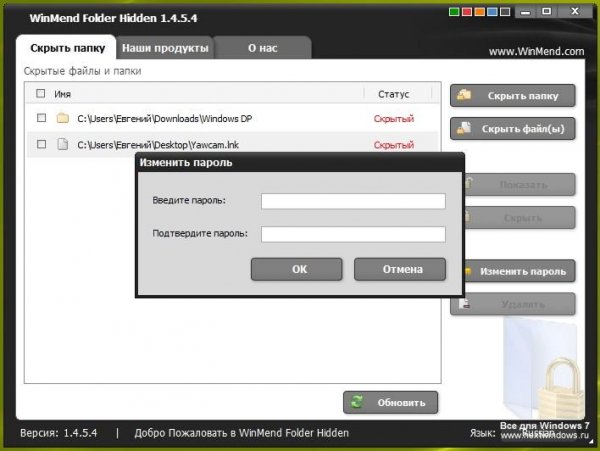Click the folder icon on Скрыть папку button
Screen dimensions: 600x451
click(464, 95)
